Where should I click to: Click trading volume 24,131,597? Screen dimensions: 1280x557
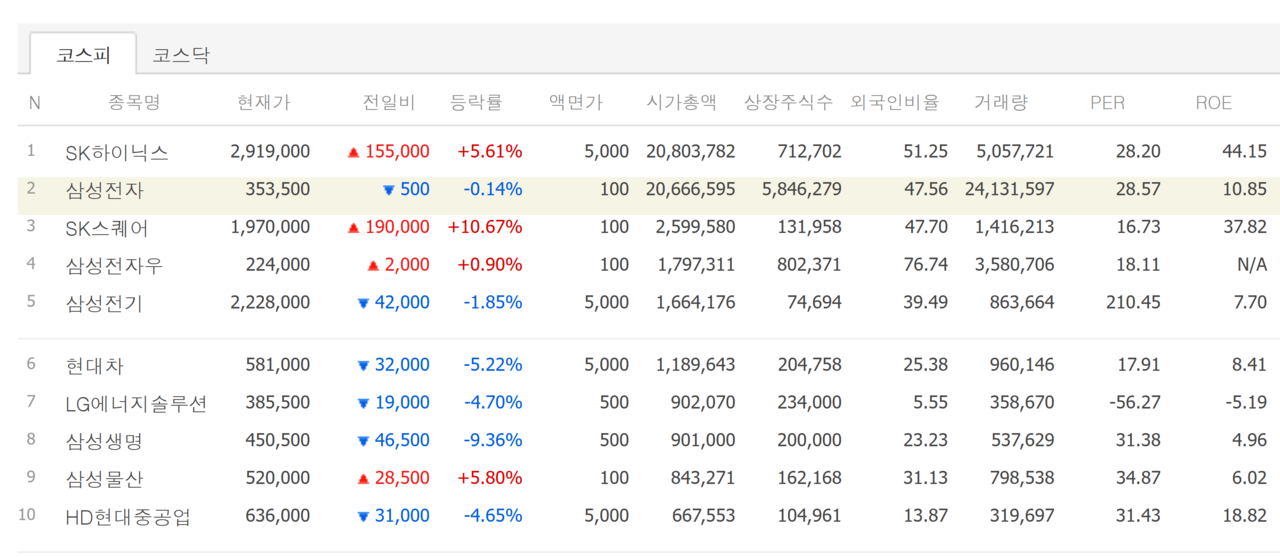tap(1010, 189)
